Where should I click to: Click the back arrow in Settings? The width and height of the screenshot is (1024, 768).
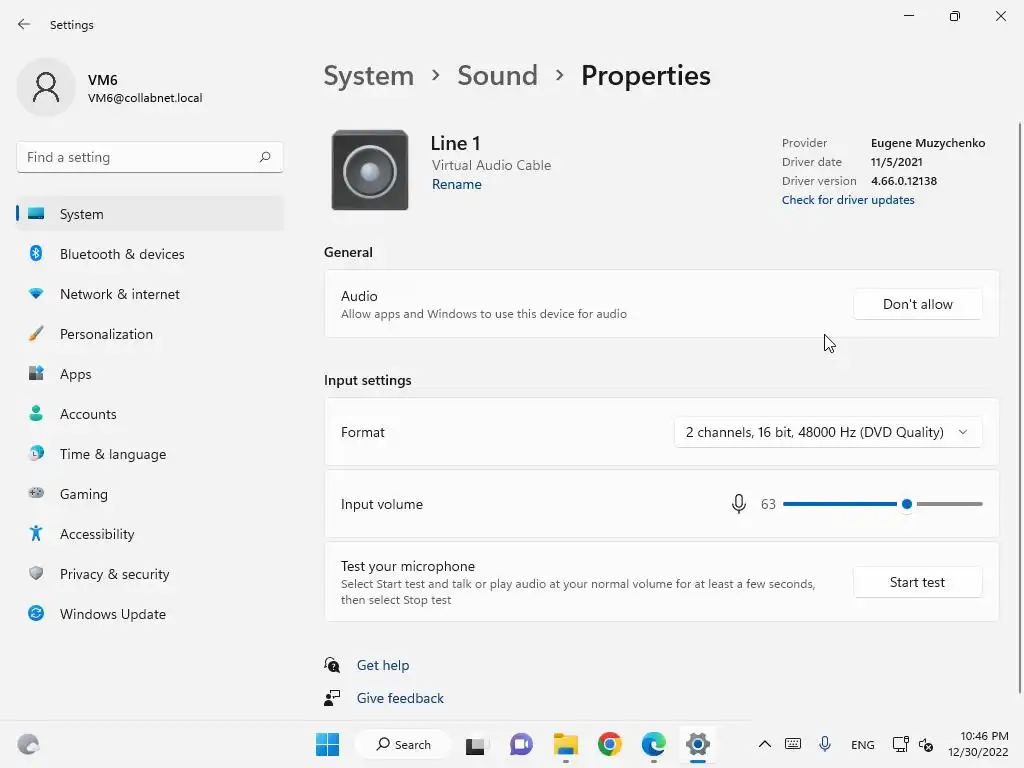click(24, 24)
